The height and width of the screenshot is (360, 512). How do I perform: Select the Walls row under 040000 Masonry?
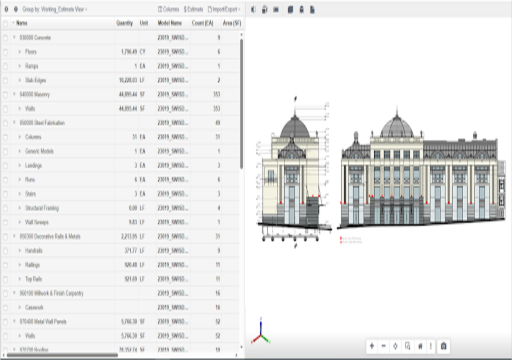(30, 109)
